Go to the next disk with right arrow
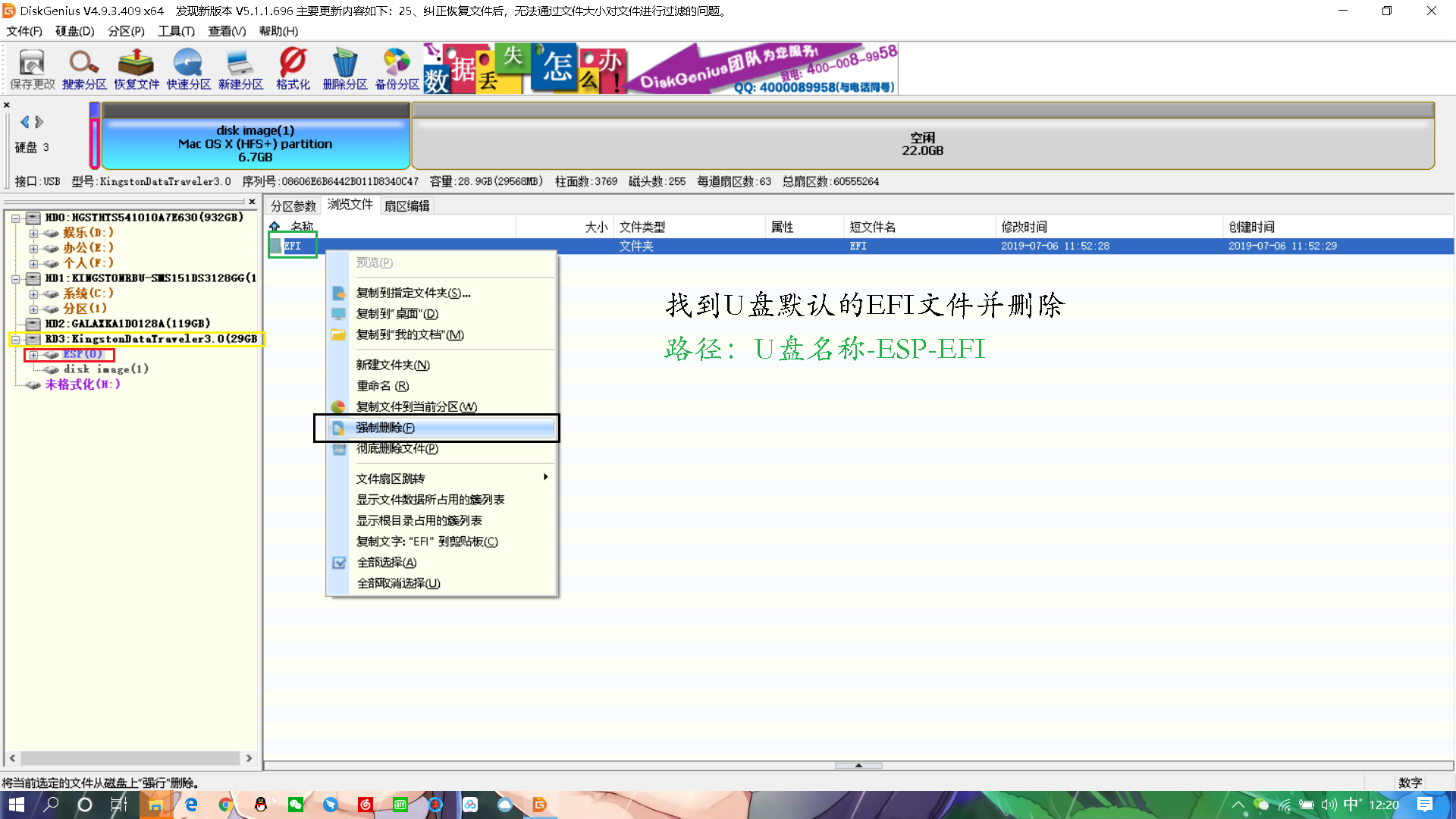Screen dimensions: 1456x819 point(39,122)
